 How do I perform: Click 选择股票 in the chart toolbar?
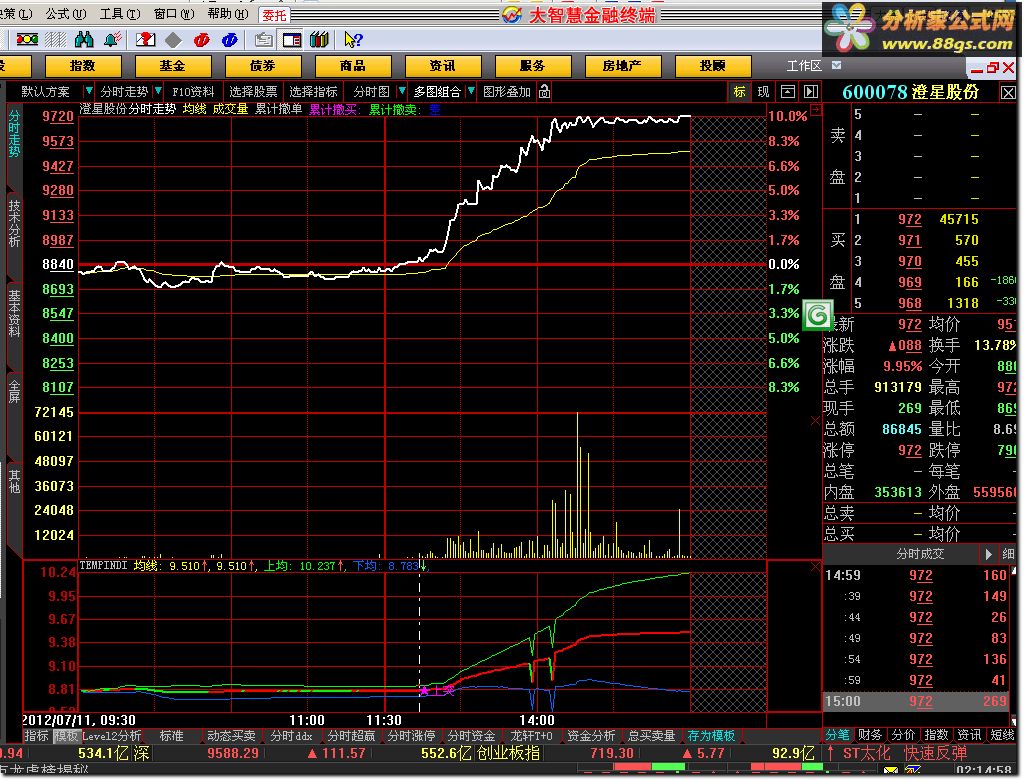pos(253,91)
